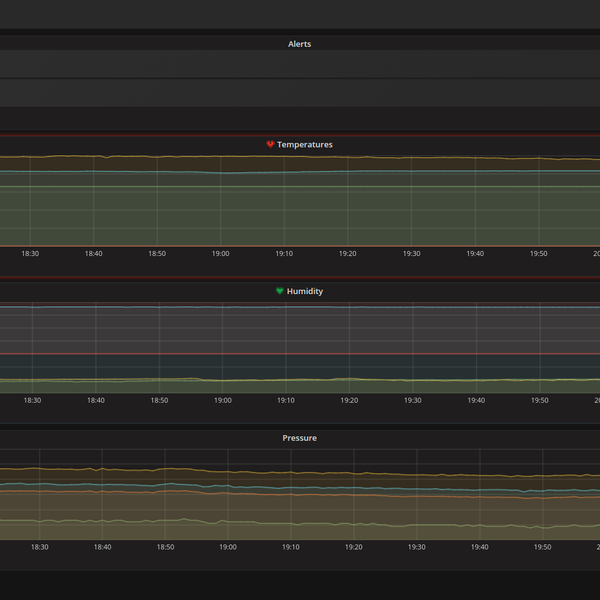Open the Alerts panel title menu

299,44
